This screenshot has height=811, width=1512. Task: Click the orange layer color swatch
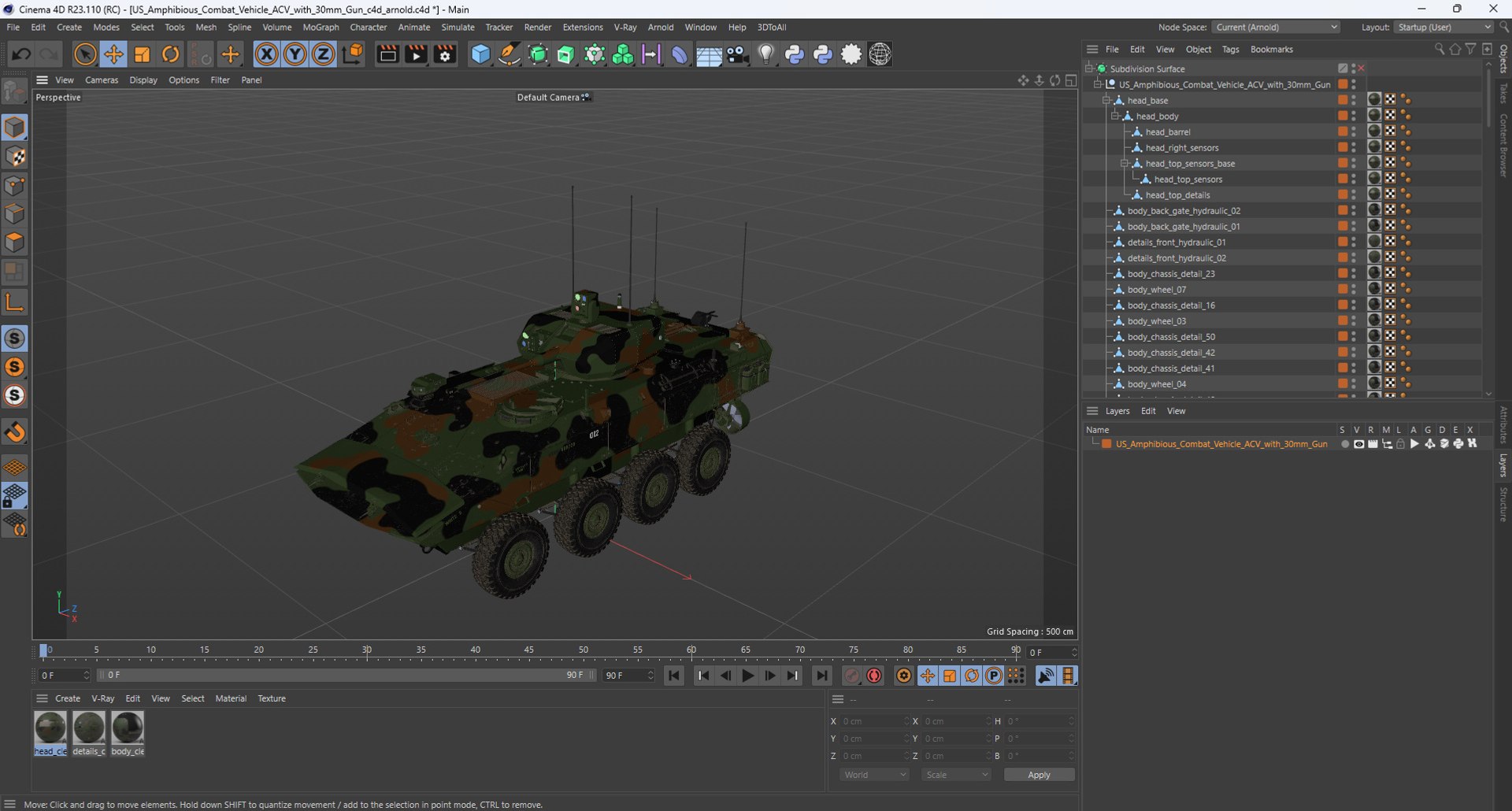(x=1106, y=444)
